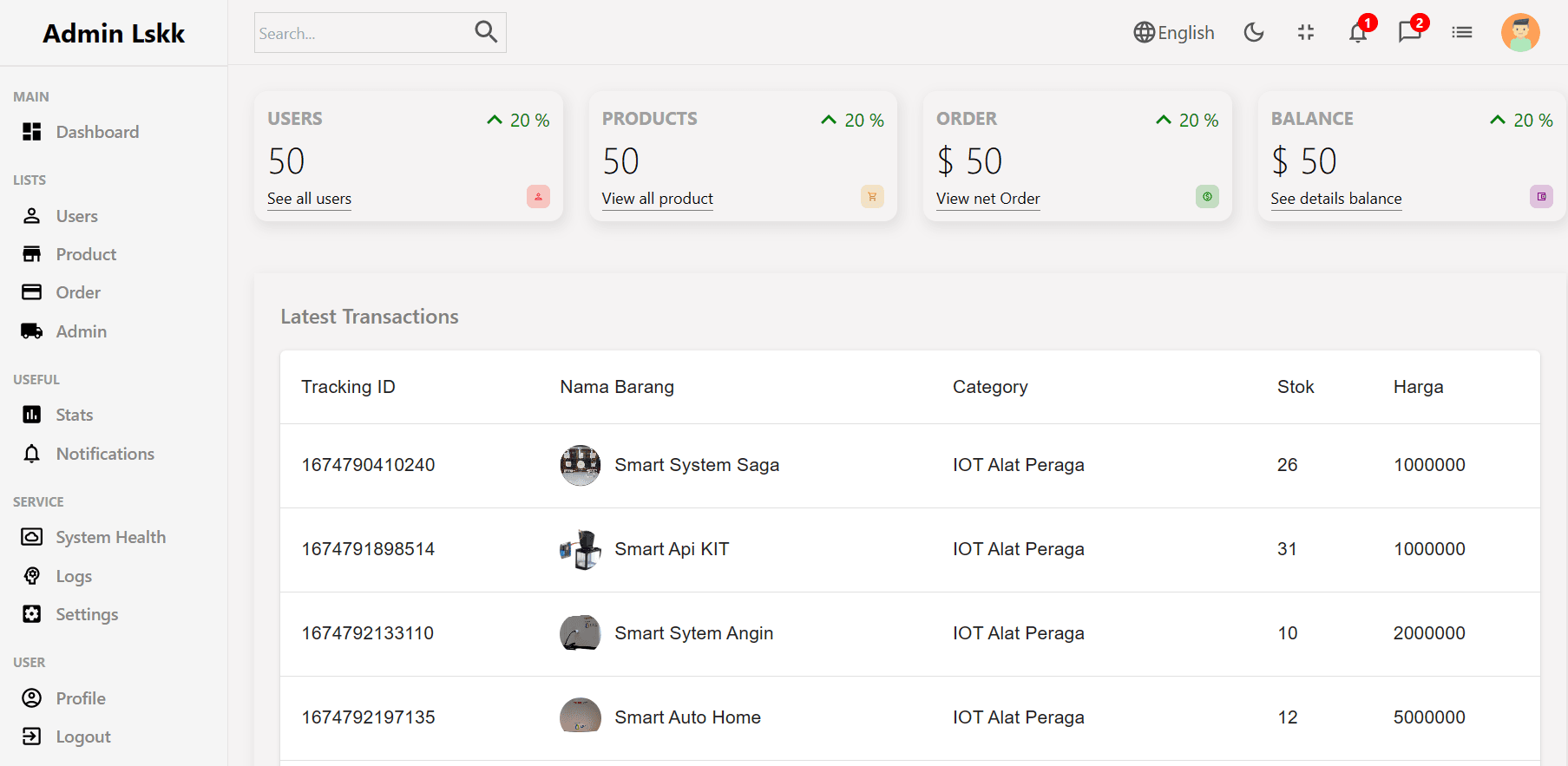Open the list menu icon
This screenshot has width=1568, height=766.
(x=1462, y=33)
